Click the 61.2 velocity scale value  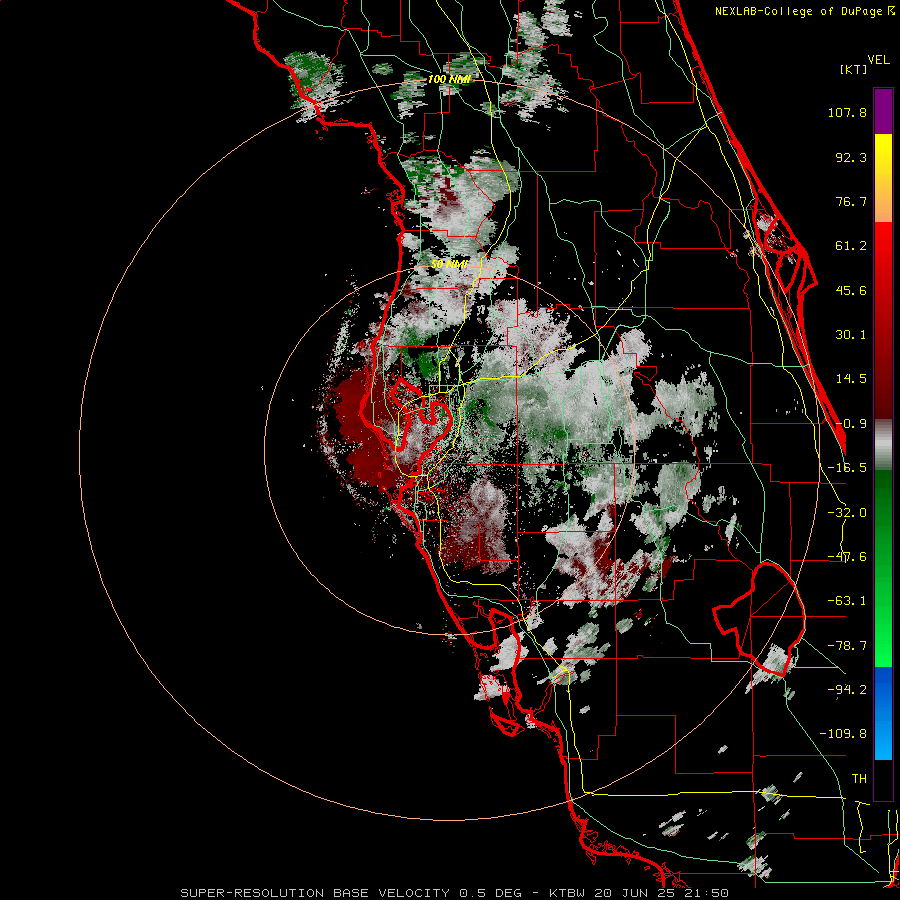851,246
